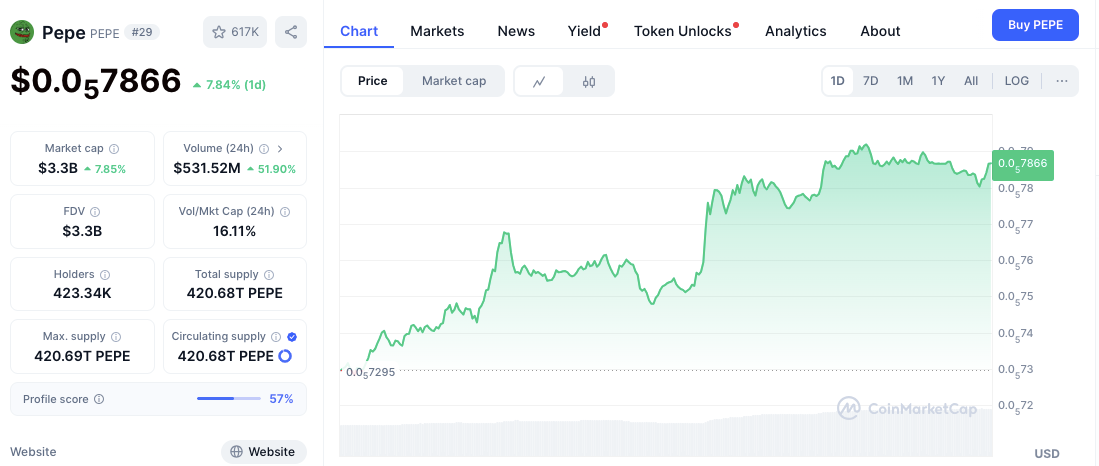Open the About tab

point(880,32)
